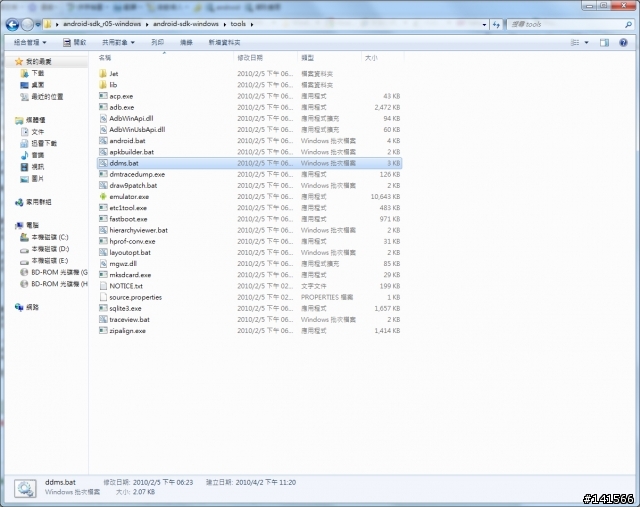
Task: Select 最近的位置 recent places in sidebar
Action: (47, 97)
